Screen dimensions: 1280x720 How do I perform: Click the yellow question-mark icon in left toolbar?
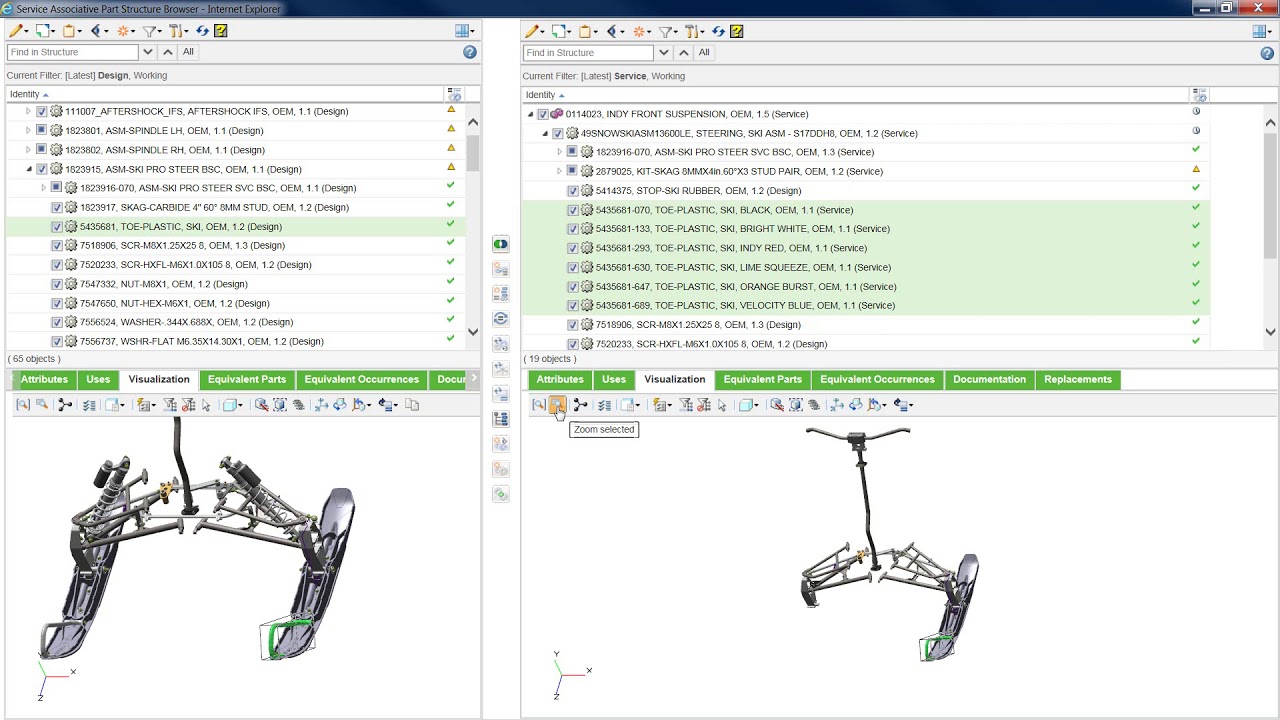[x=221, y=31]
